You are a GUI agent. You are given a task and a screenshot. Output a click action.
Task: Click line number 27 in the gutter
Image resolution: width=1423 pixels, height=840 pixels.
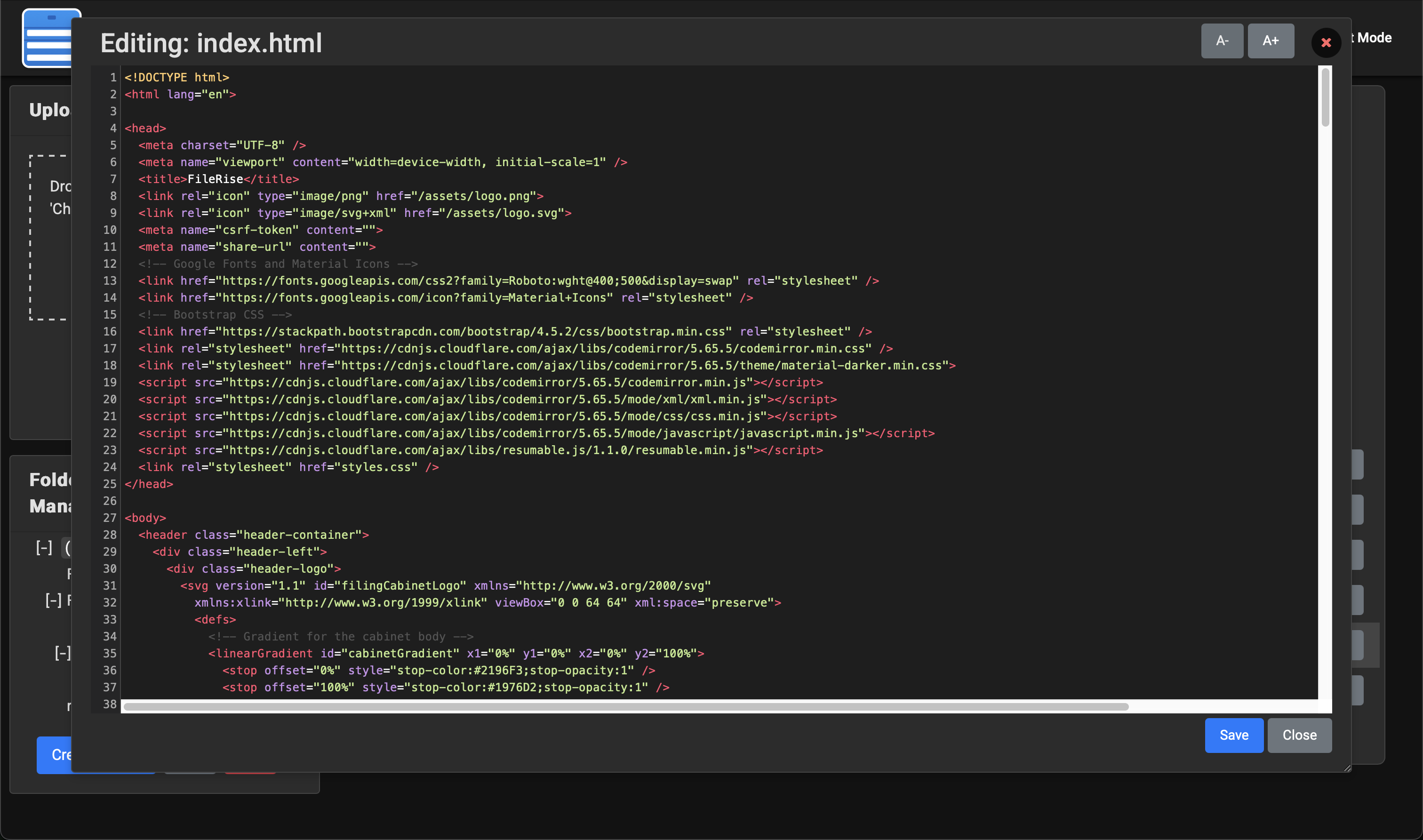(x=110, y=518)
